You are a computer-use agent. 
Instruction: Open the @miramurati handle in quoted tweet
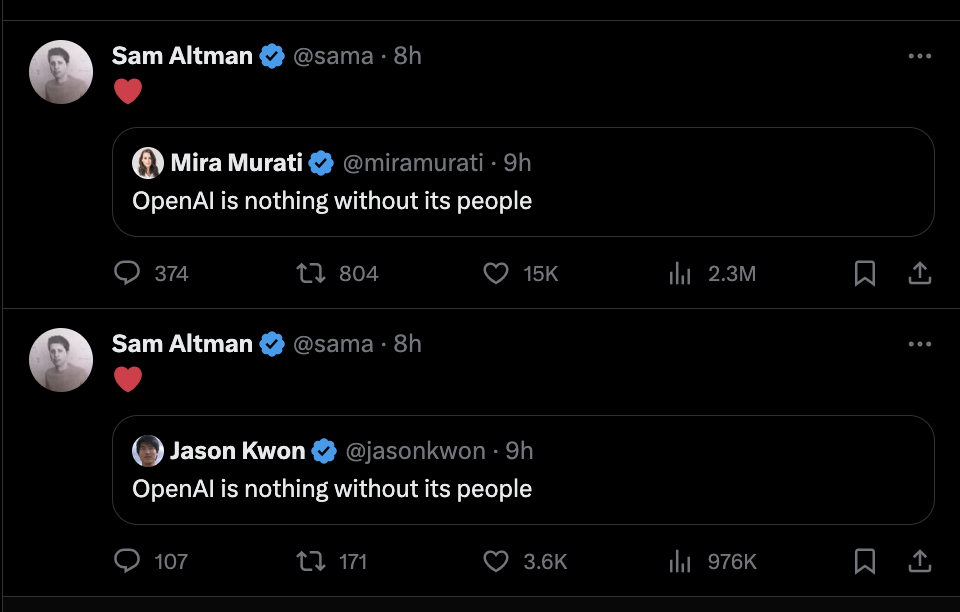pos(414,162)
